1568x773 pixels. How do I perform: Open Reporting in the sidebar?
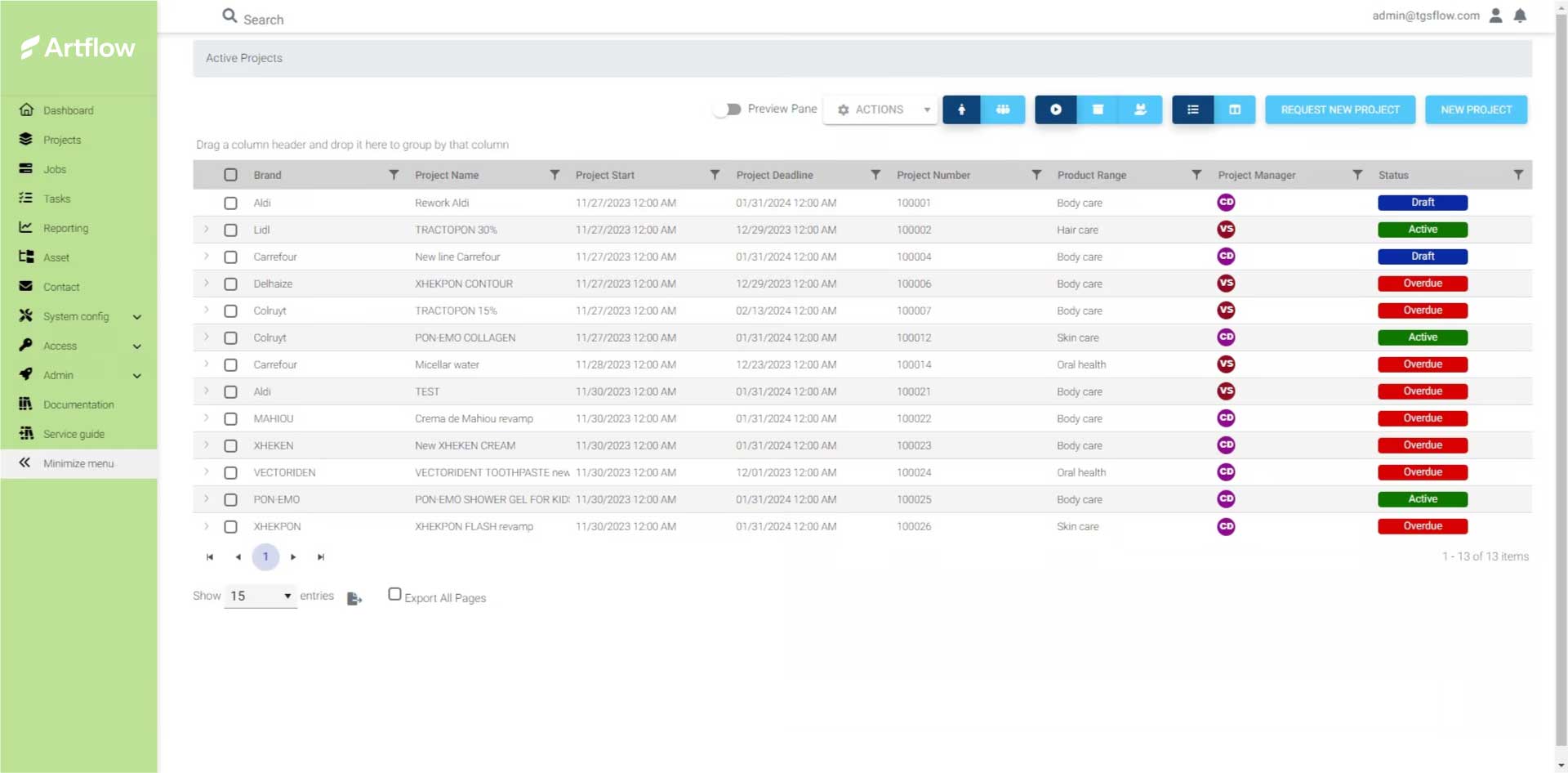(65, 228)
